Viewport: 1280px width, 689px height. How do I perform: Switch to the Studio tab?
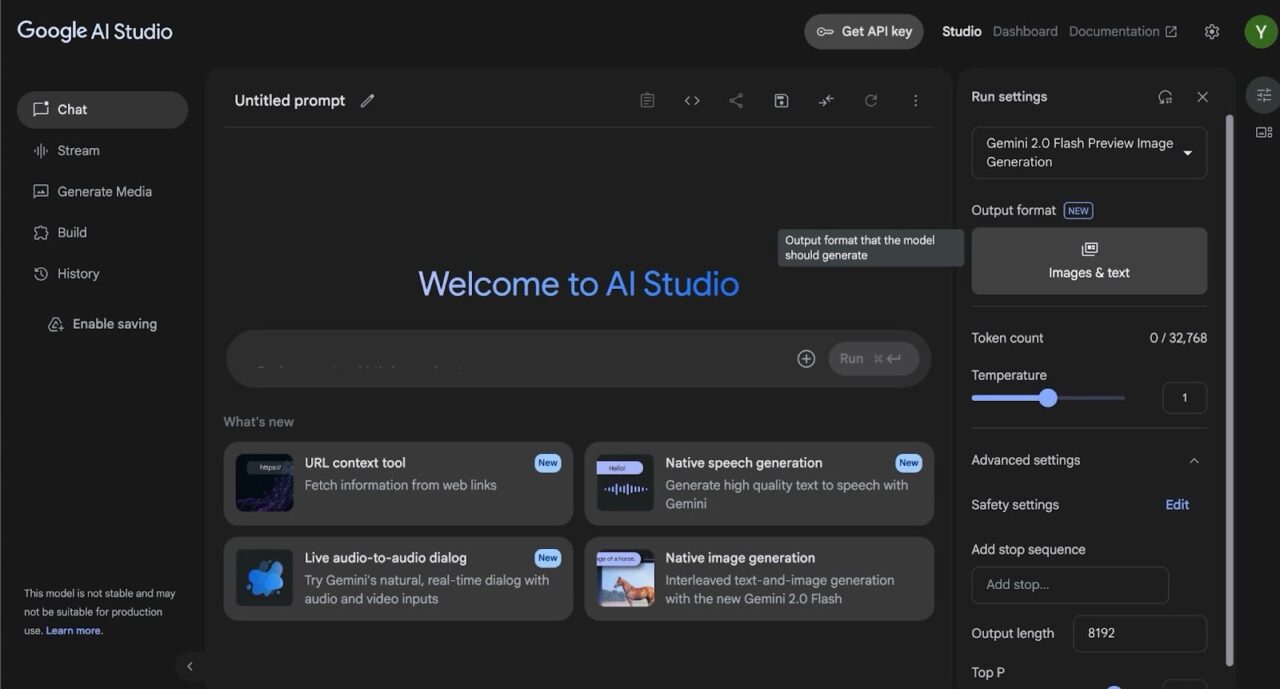(961, 32)
